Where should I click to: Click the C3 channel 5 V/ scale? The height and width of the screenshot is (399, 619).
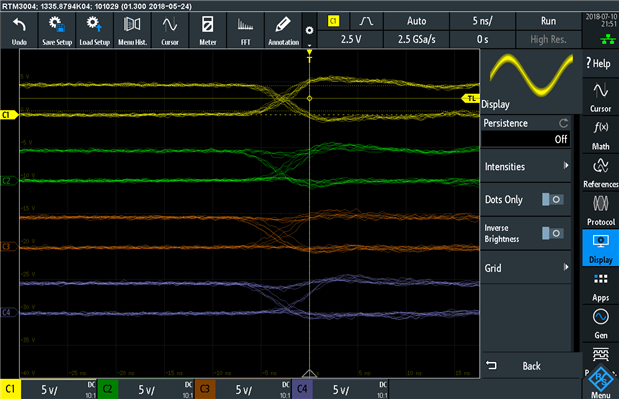coord(244,390)
